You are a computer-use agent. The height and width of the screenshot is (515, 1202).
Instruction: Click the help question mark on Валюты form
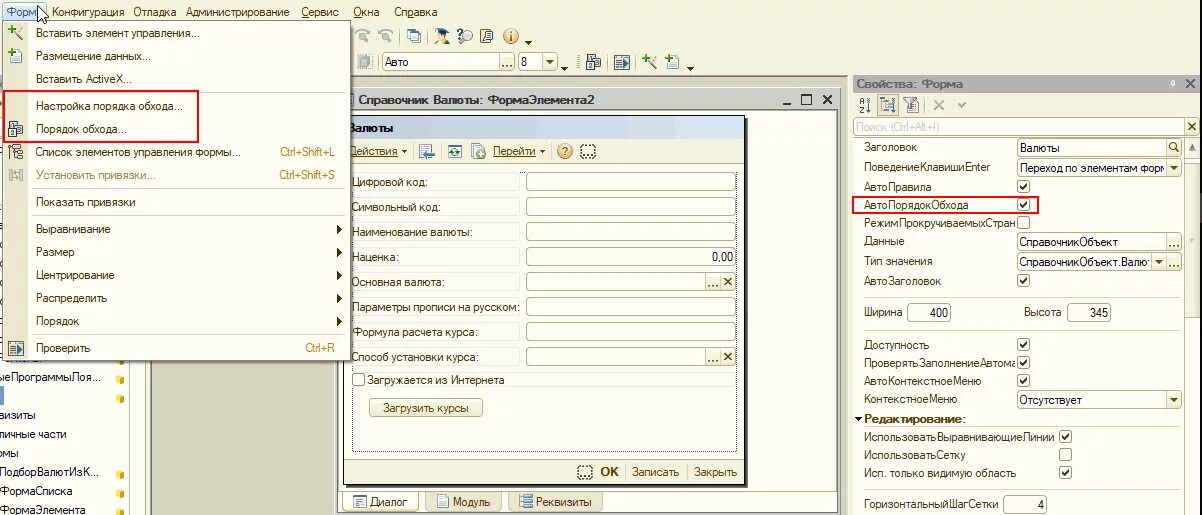[x=564, y=151]
